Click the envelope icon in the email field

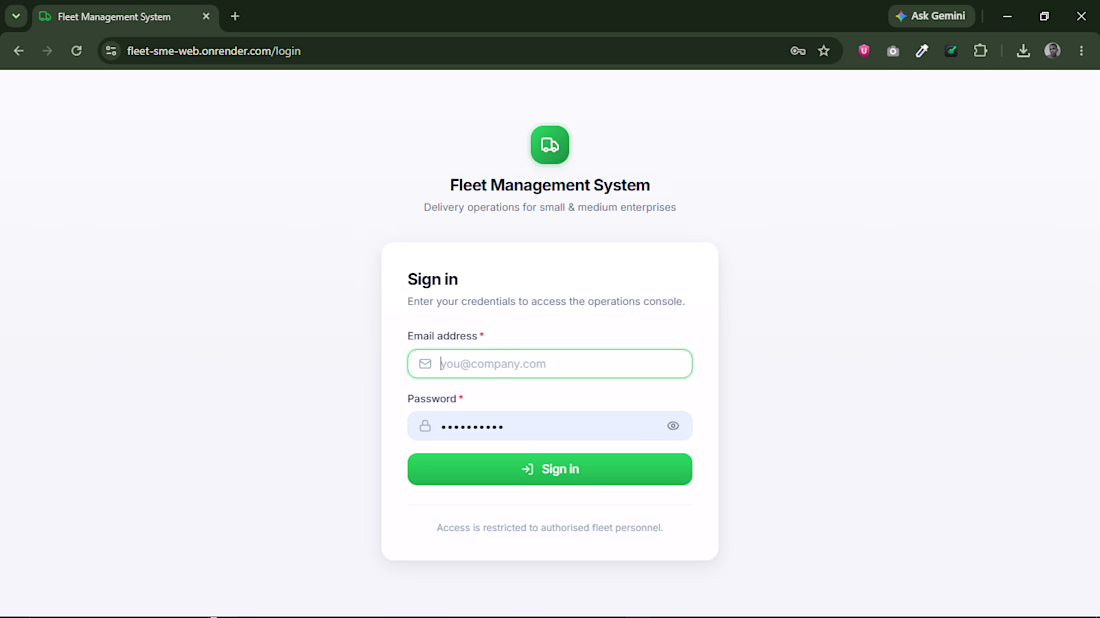pyautogui.click(x=425, y=363)
